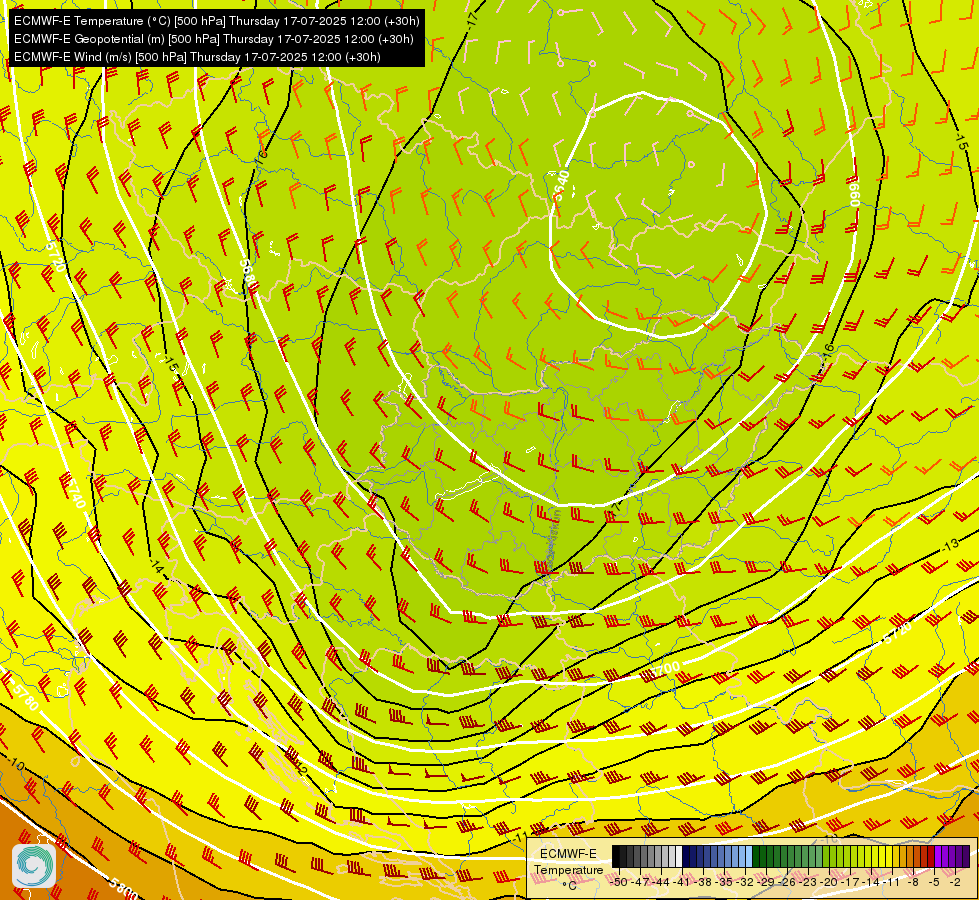Click the -13 isotherm label

pyautogui.click(x=950, y=545)
